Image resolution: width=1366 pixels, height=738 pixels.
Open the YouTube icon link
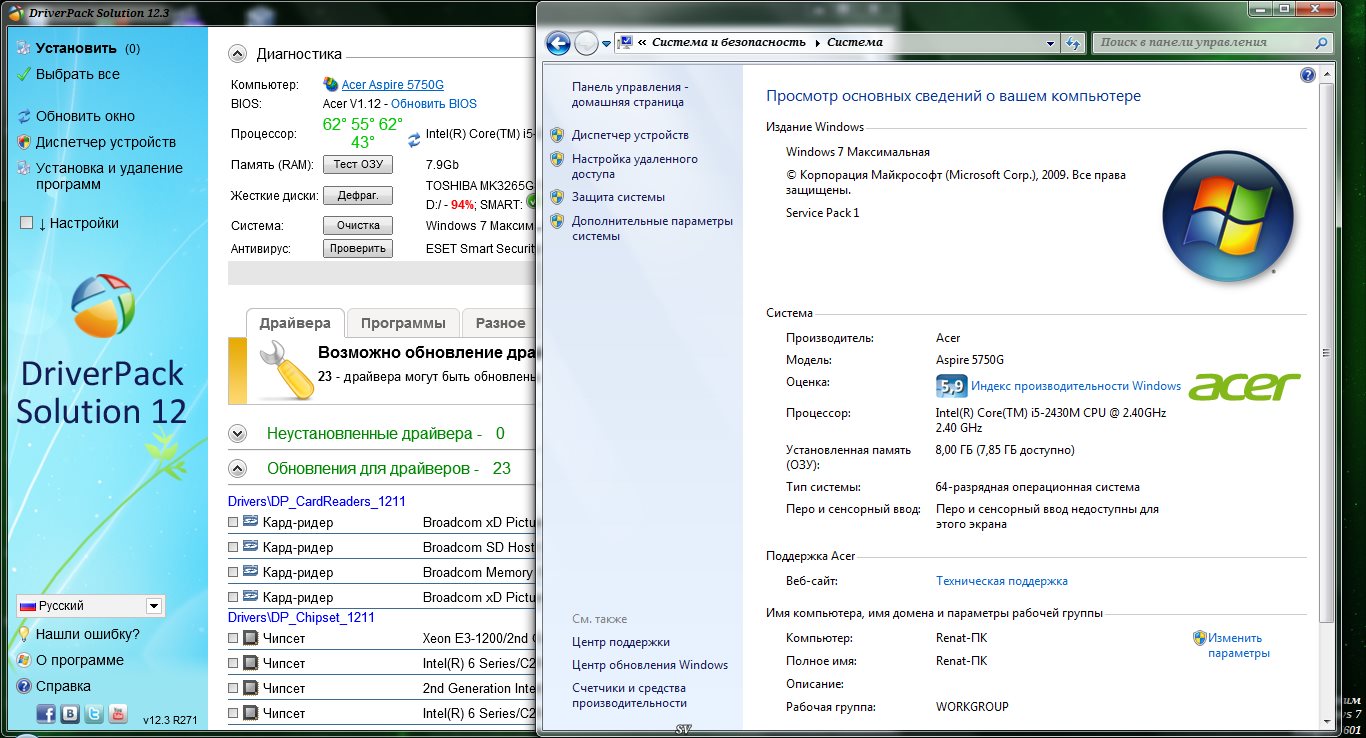(118, 713)
